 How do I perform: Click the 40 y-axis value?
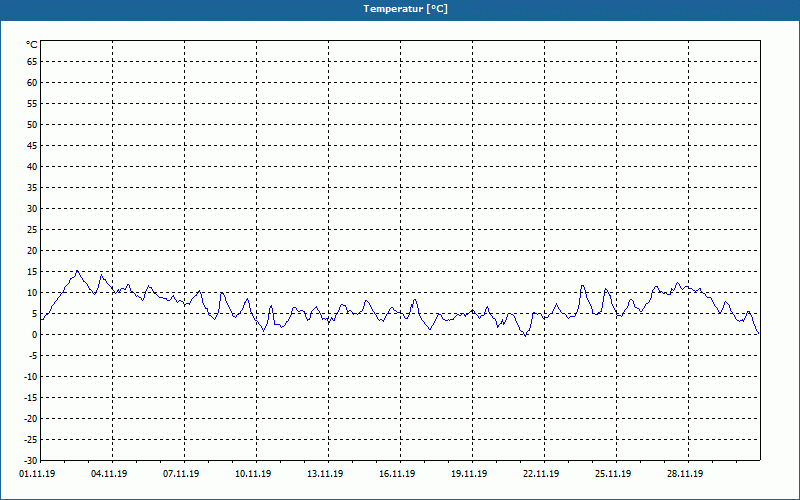(x=32, y=166)
